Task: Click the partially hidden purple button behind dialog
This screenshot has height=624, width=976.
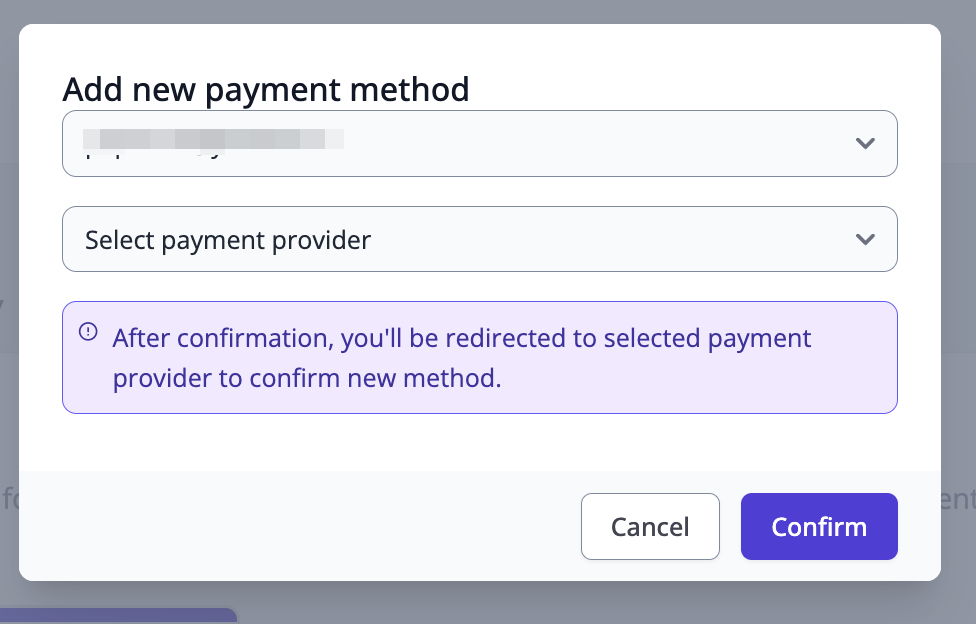Action: [118, 616]
